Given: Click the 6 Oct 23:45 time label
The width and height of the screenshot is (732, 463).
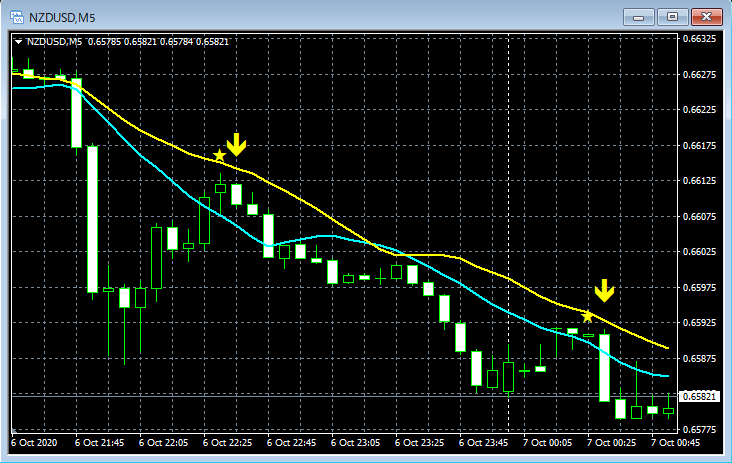Looking at the screenshot, I should click(x=484, y=442).
